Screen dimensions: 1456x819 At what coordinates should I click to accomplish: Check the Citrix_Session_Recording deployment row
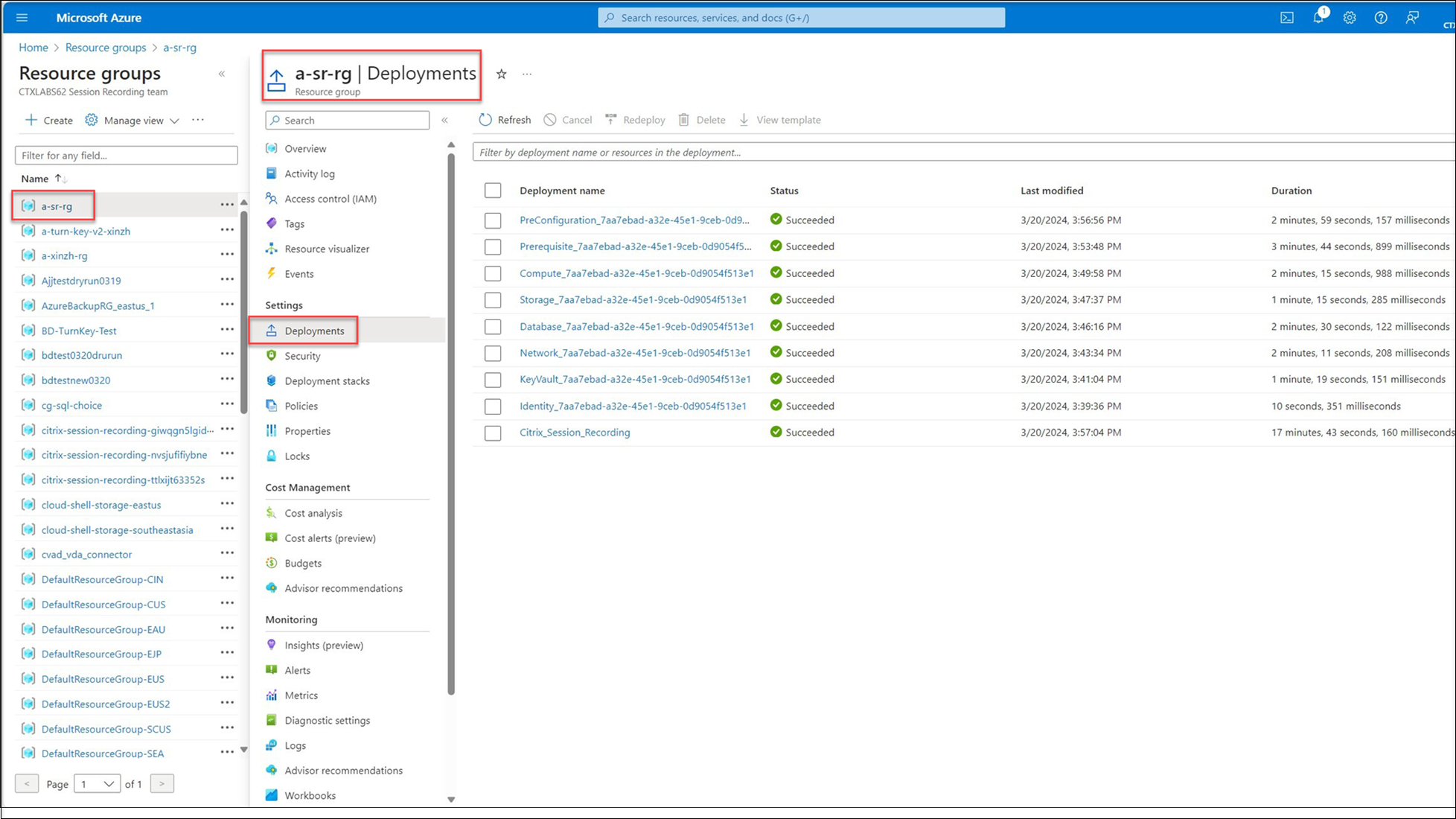click(493, 433)
